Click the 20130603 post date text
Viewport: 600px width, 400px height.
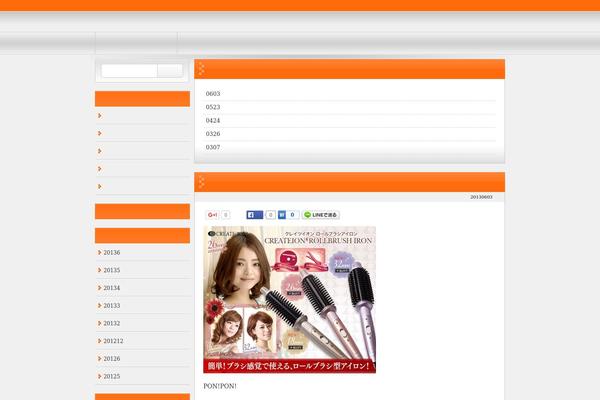pos(481,197)
